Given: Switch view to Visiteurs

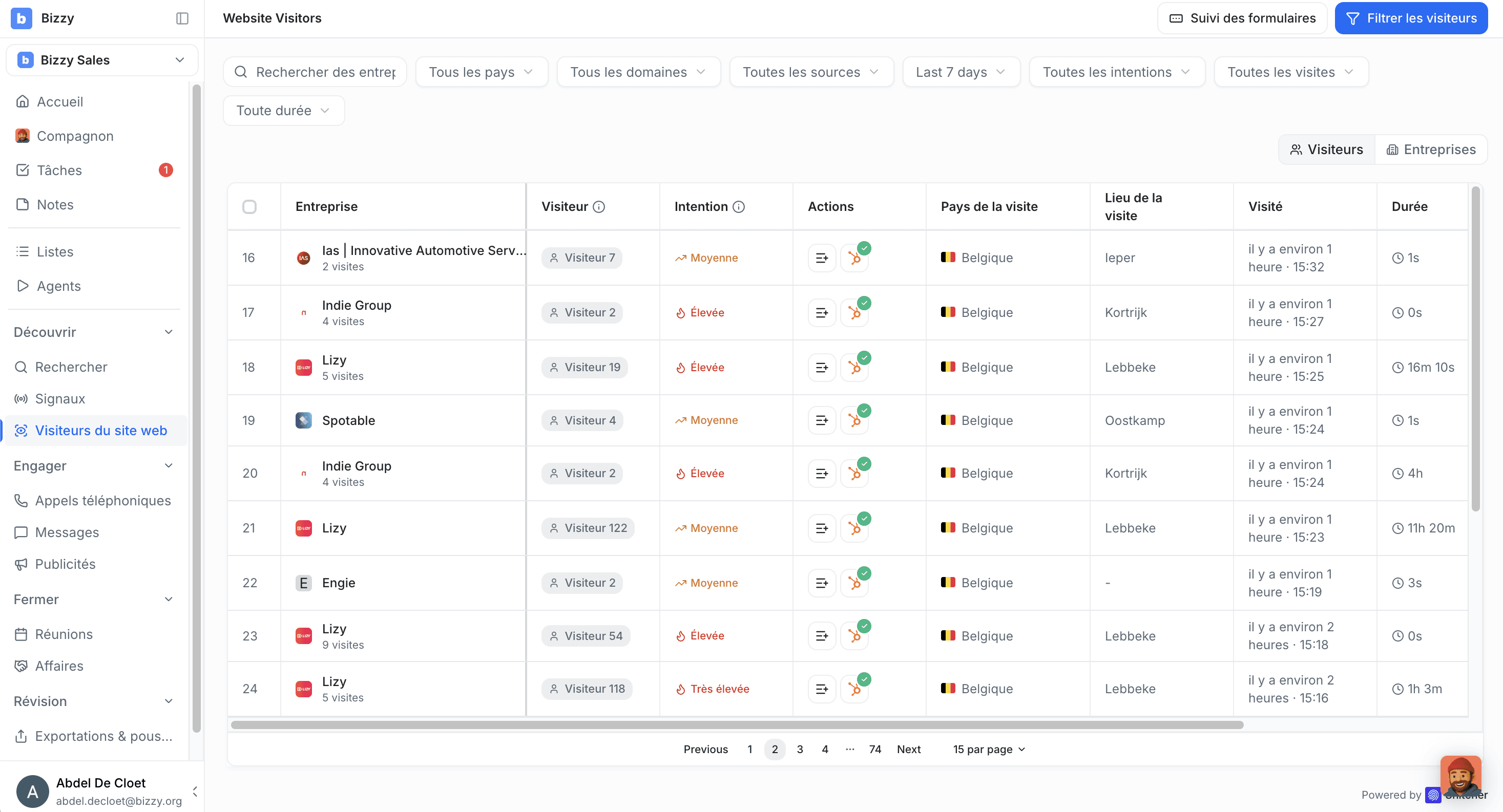Looking at the screenshot, I should pyautogui.click(x=1327, y=149).
